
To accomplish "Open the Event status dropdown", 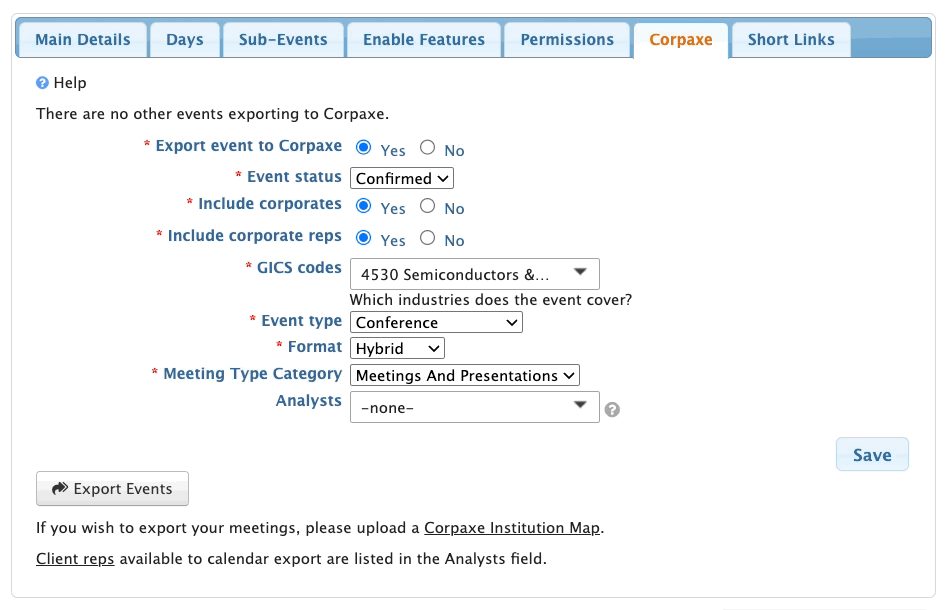I will click(402, 178).
